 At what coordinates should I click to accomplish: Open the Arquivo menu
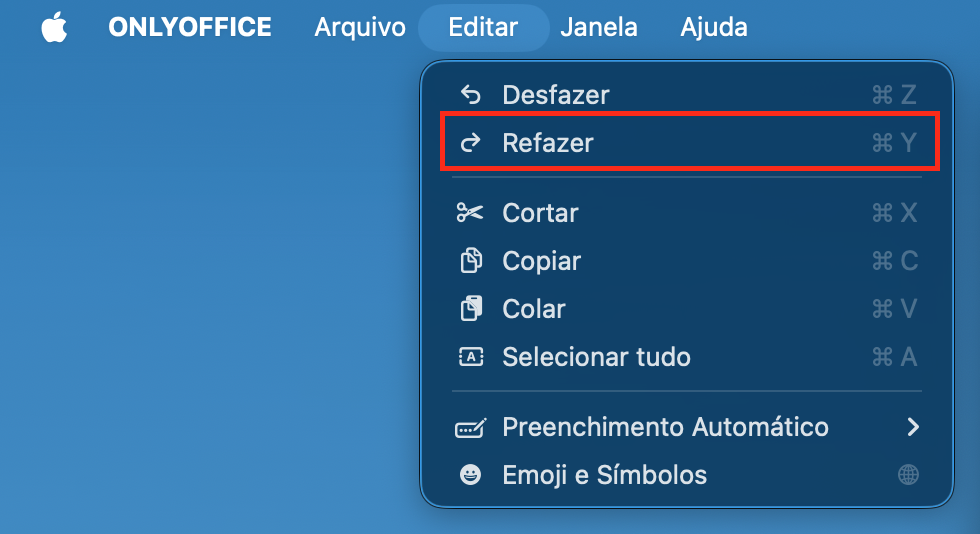point(360,28)
